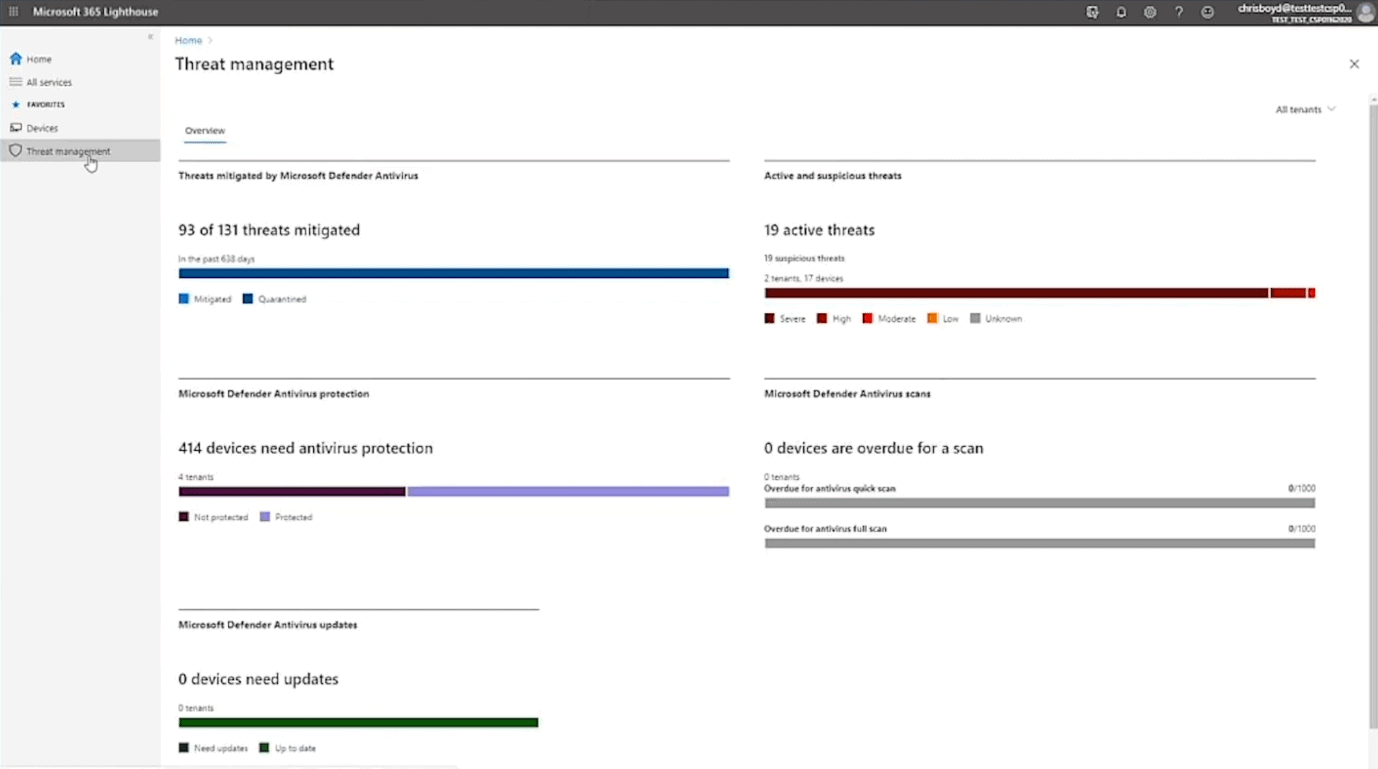Click the Mitigated legend swatch
This screenshot has height=769, width=1378.
(x=184, y=299)
